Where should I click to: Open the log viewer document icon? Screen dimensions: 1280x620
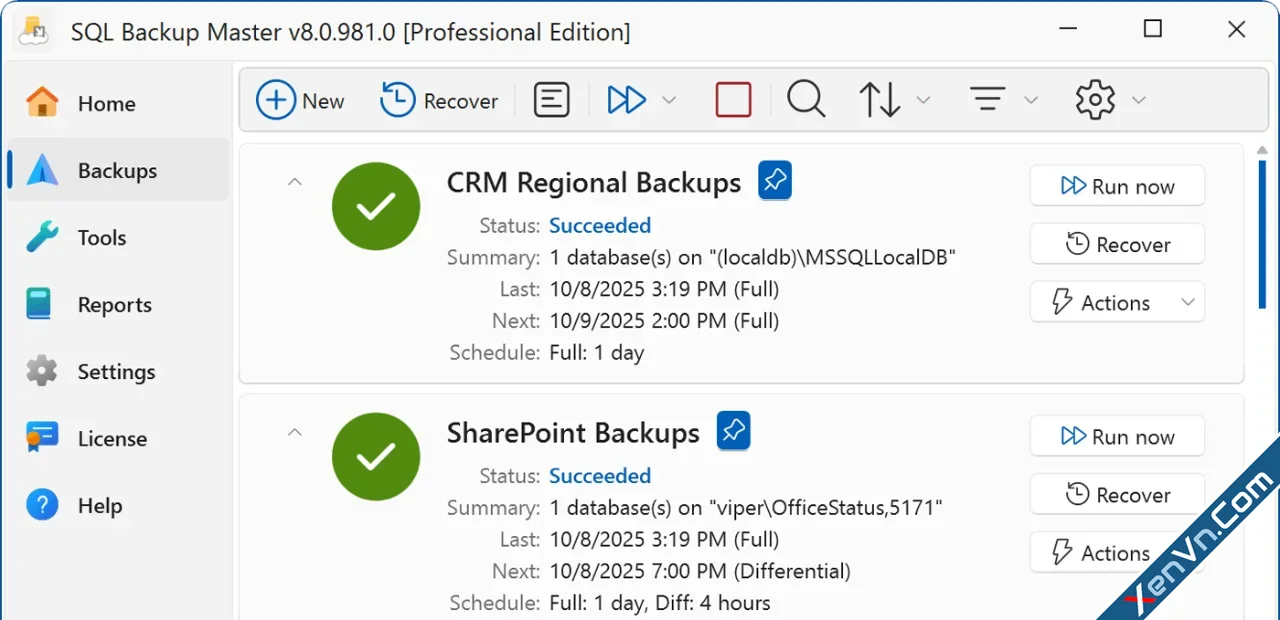[x=551, y=100]
